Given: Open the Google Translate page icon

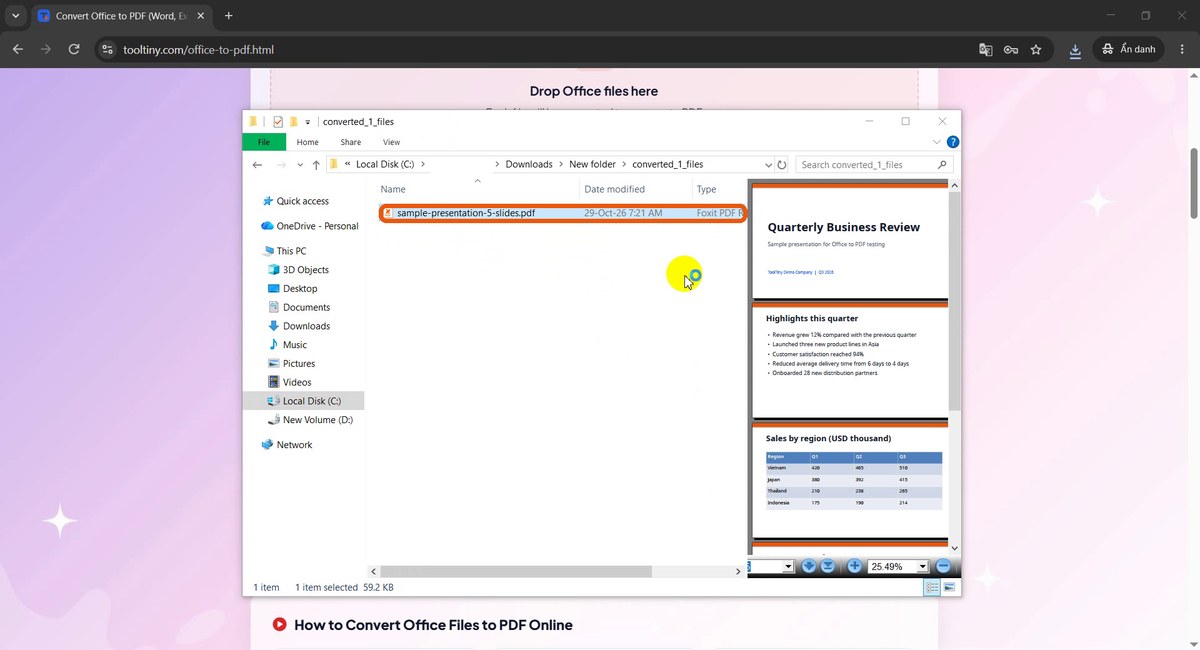Looking at the screenshot, I should 986,49.
